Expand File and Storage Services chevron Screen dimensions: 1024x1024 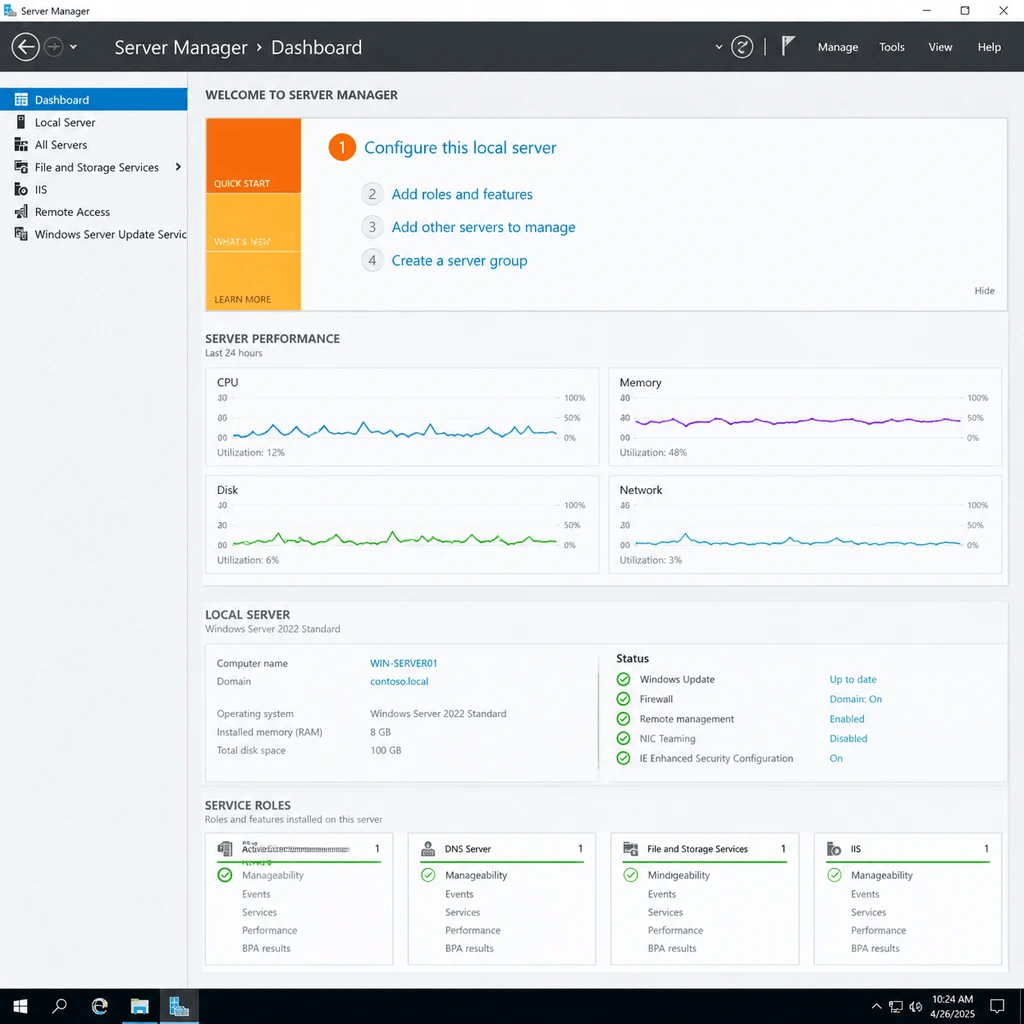click(178, 167)
